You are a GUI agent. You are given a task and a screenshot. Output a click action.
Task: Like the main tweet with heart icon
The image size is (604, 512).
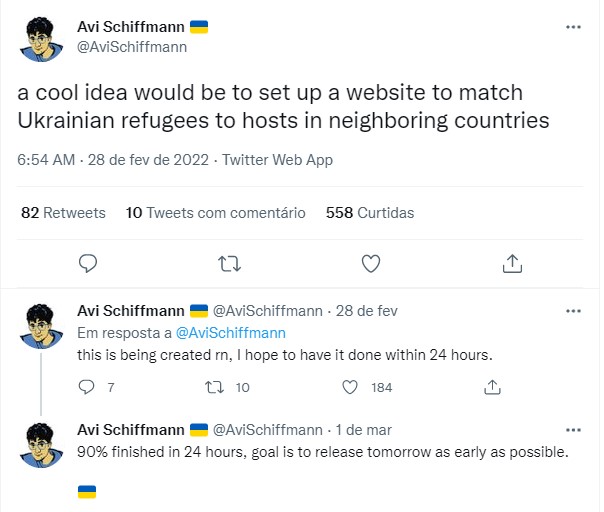(371, 263)
